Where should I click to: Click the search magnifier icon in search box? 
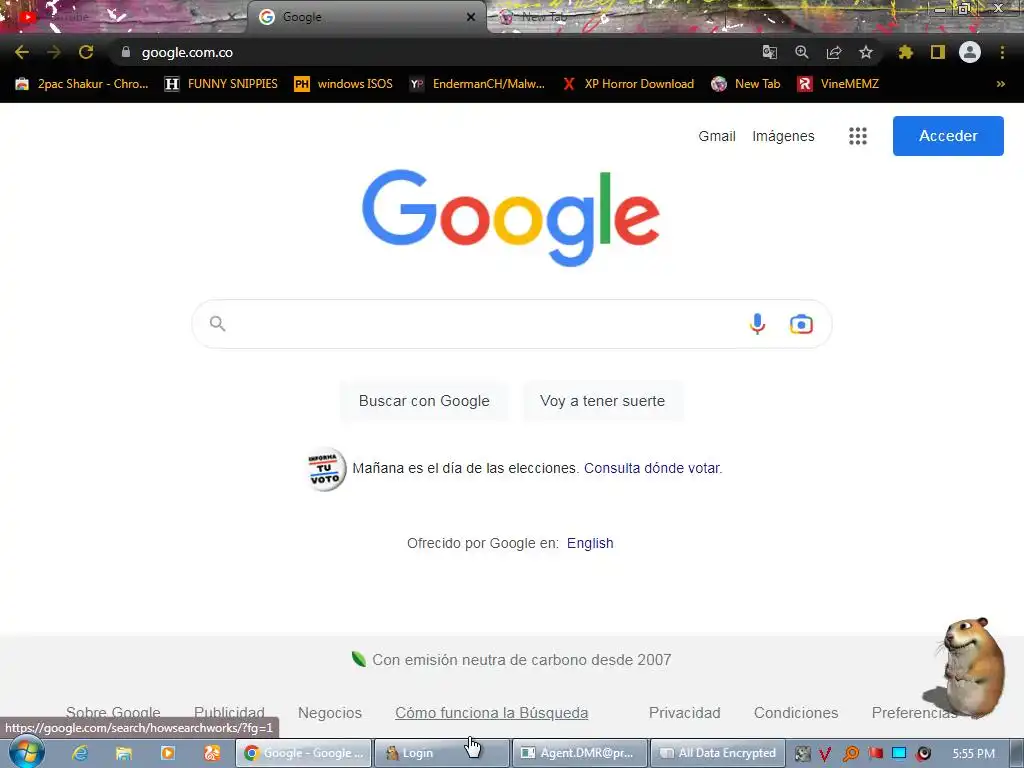point(217,323)
